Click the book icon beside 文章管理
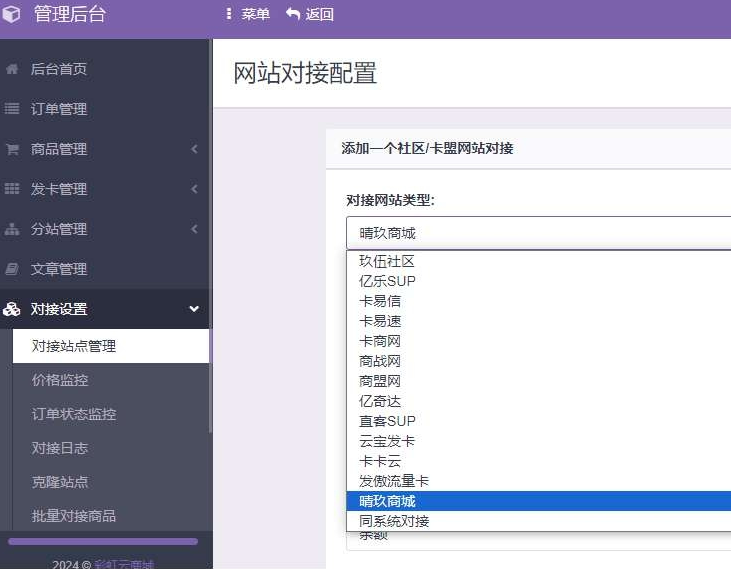 pos(12,269)
